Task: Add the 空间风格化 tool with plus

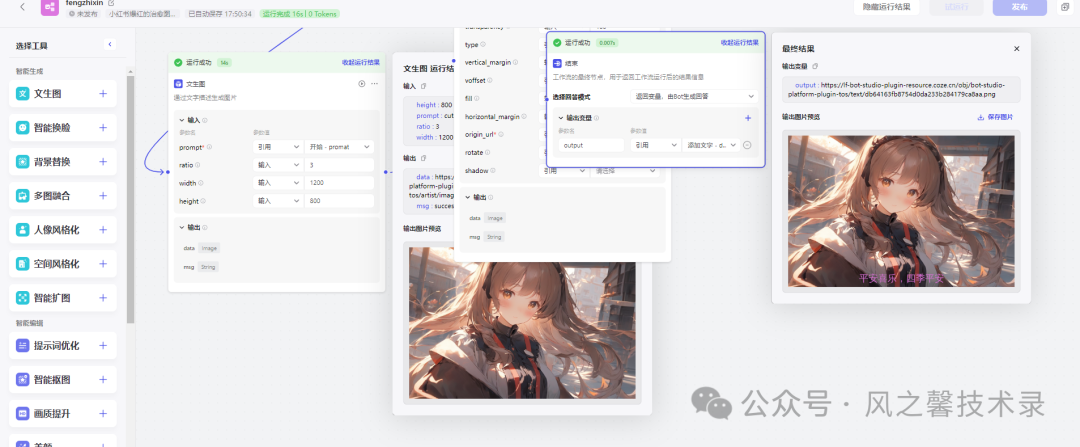Action: pos(103,264)
